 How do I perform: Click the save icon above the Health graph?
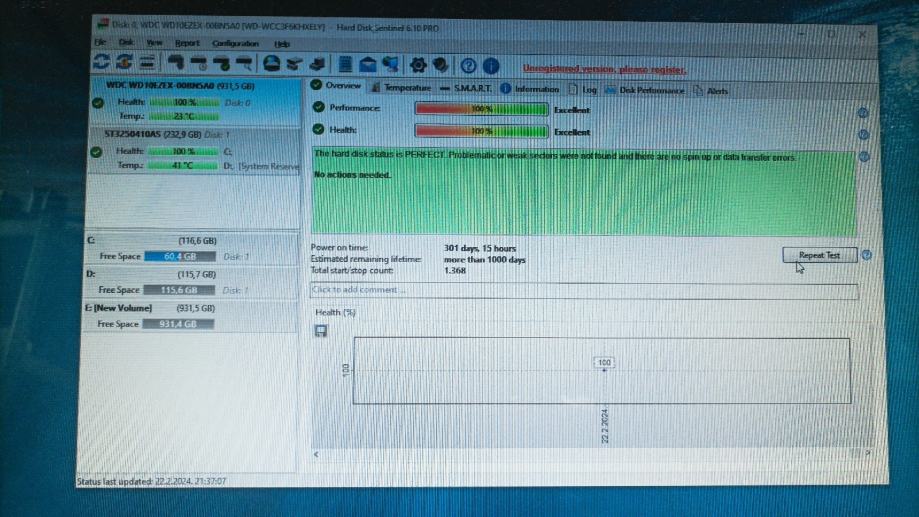pyautogui.click(x=321, y=331)
